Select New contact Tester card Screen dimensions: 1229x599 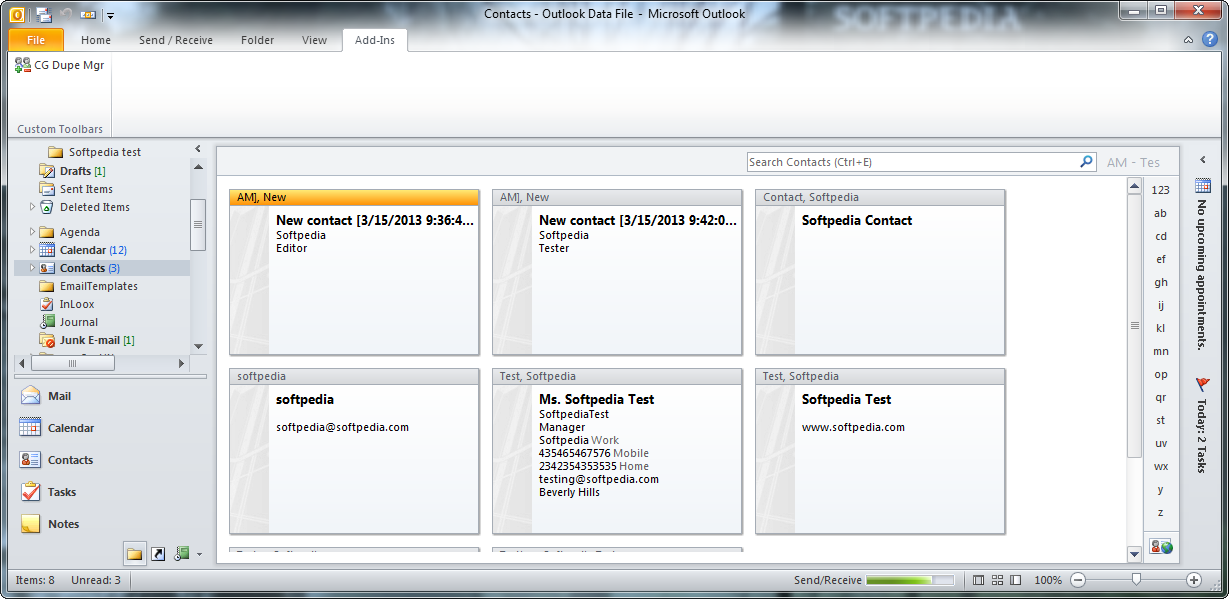(617, 272)
